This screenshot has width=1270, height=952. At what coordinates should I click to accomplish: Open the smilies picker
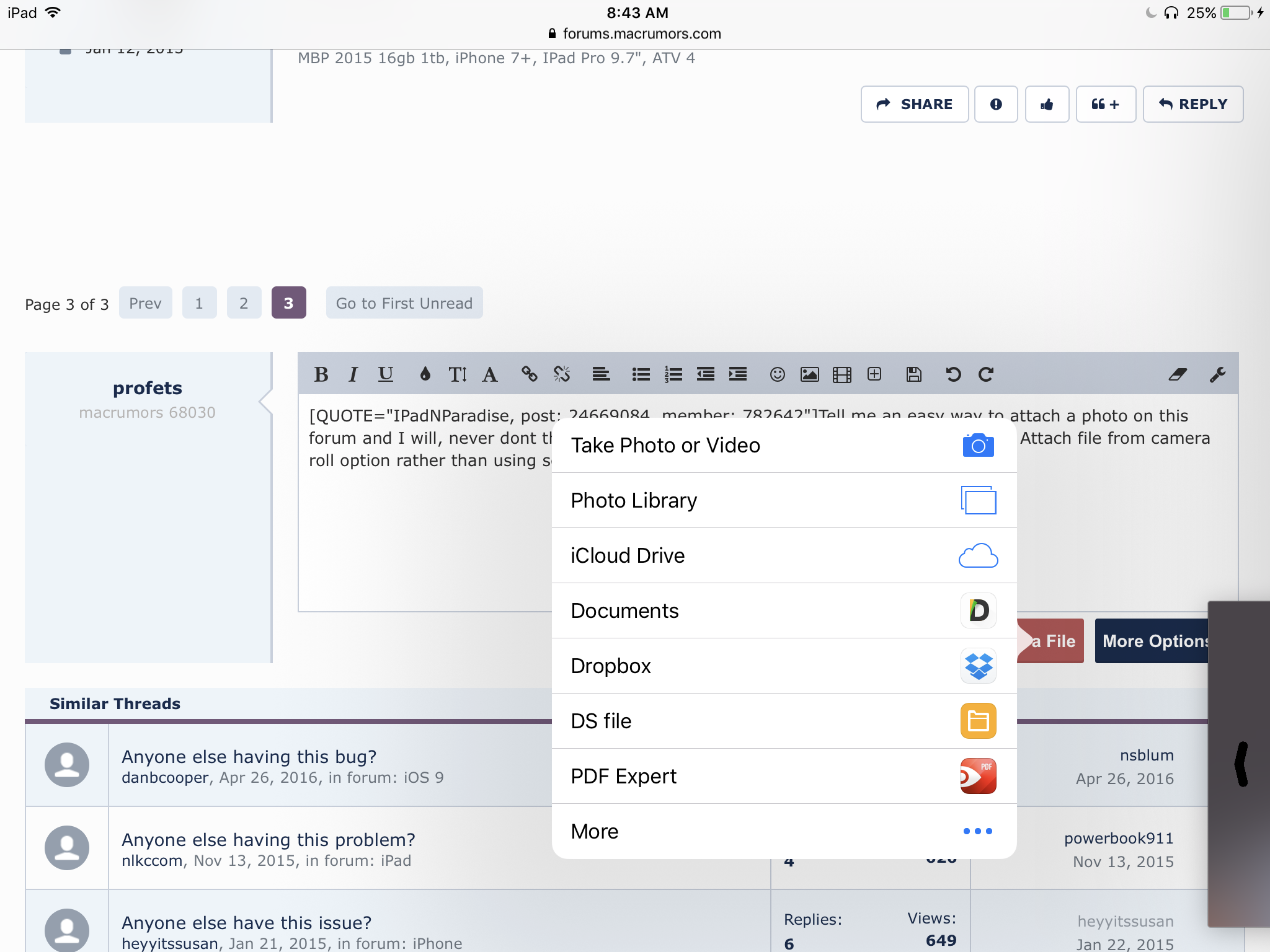click(777, 374)
